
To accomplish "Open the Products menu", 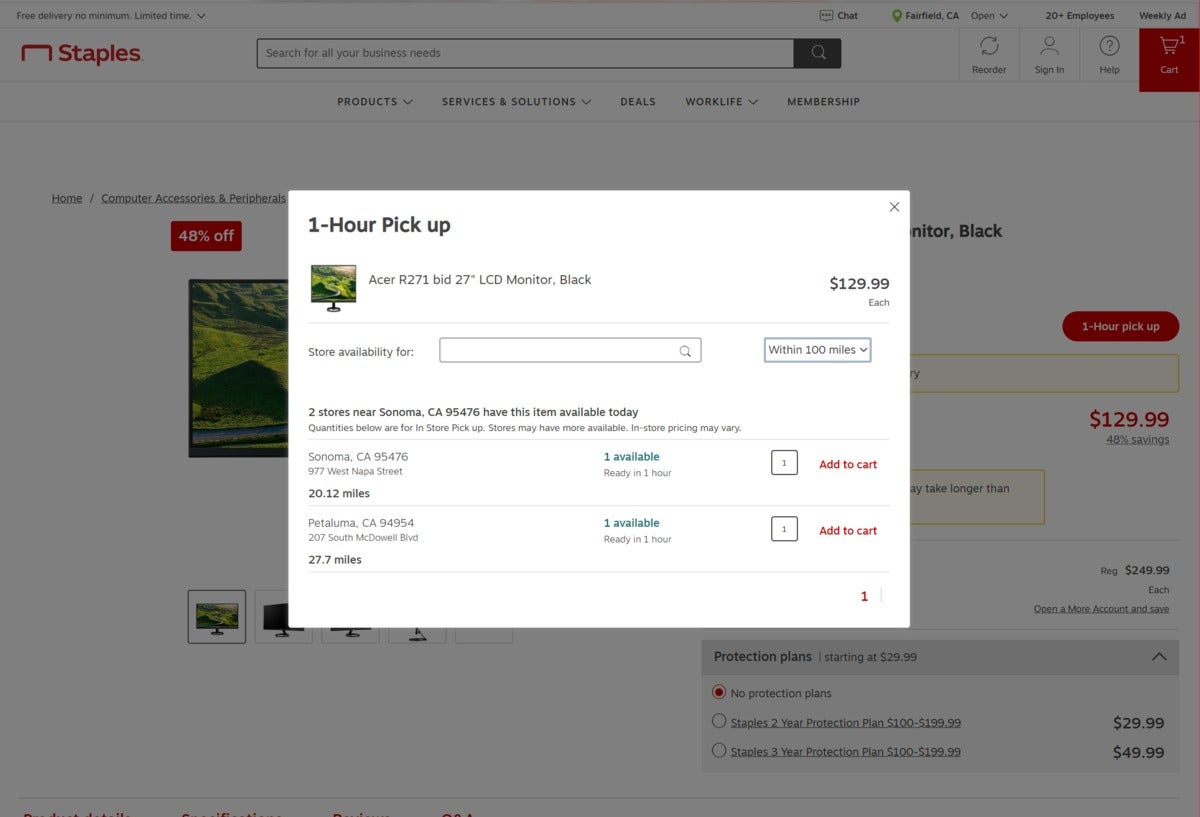I will click(x=375, y=102).
